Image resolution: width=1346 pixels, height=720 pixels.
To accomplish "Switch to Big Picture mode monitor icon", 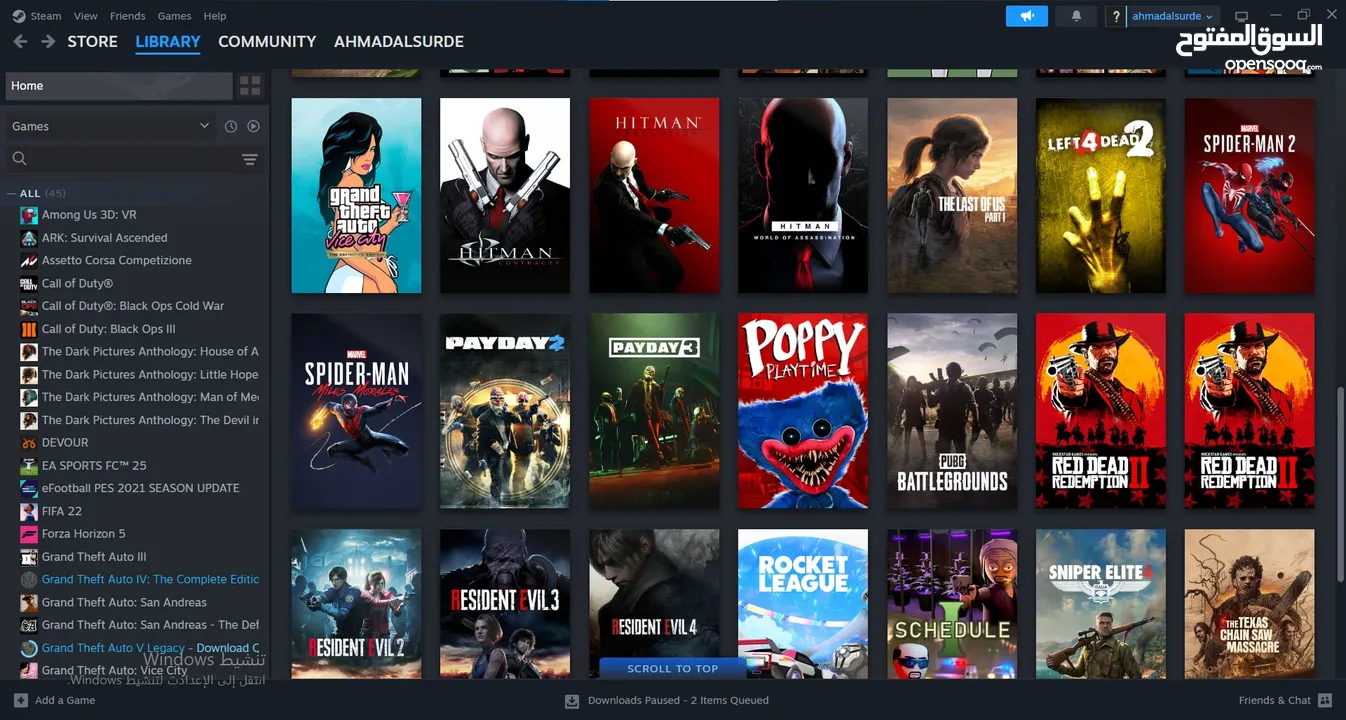I will point(1242,16).
